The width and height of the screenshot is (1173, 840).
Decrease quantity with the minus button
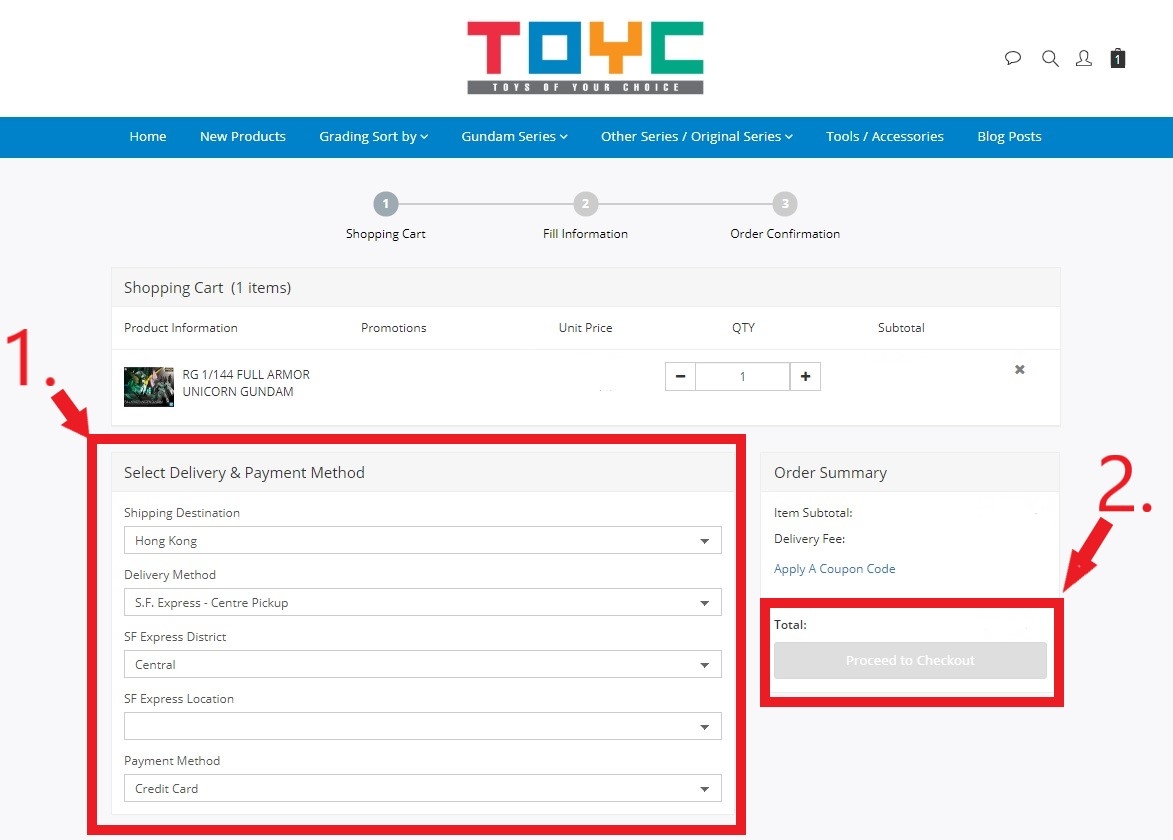point(680,377)
